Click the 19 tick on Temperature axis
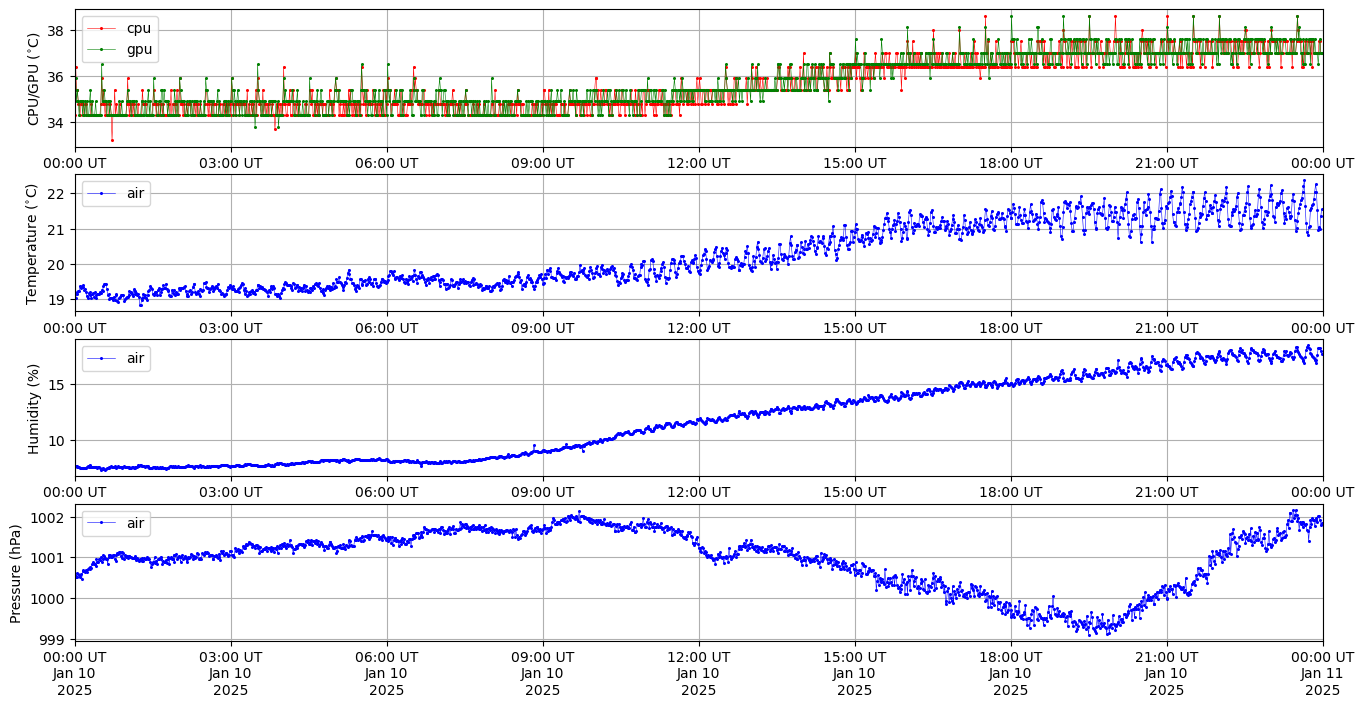 pos(56,300)
